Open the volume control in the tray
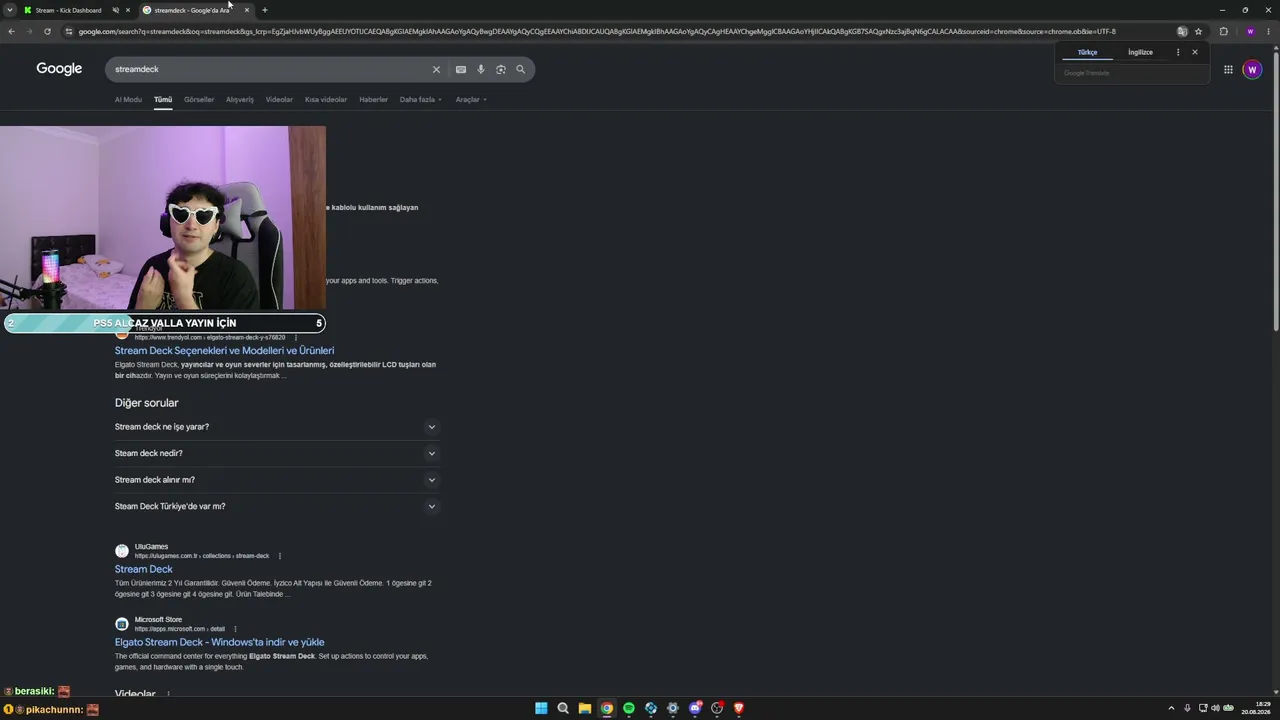The width and height of the screenshot is (1280, 720). pyautogui.click(x=1215, y=708)
